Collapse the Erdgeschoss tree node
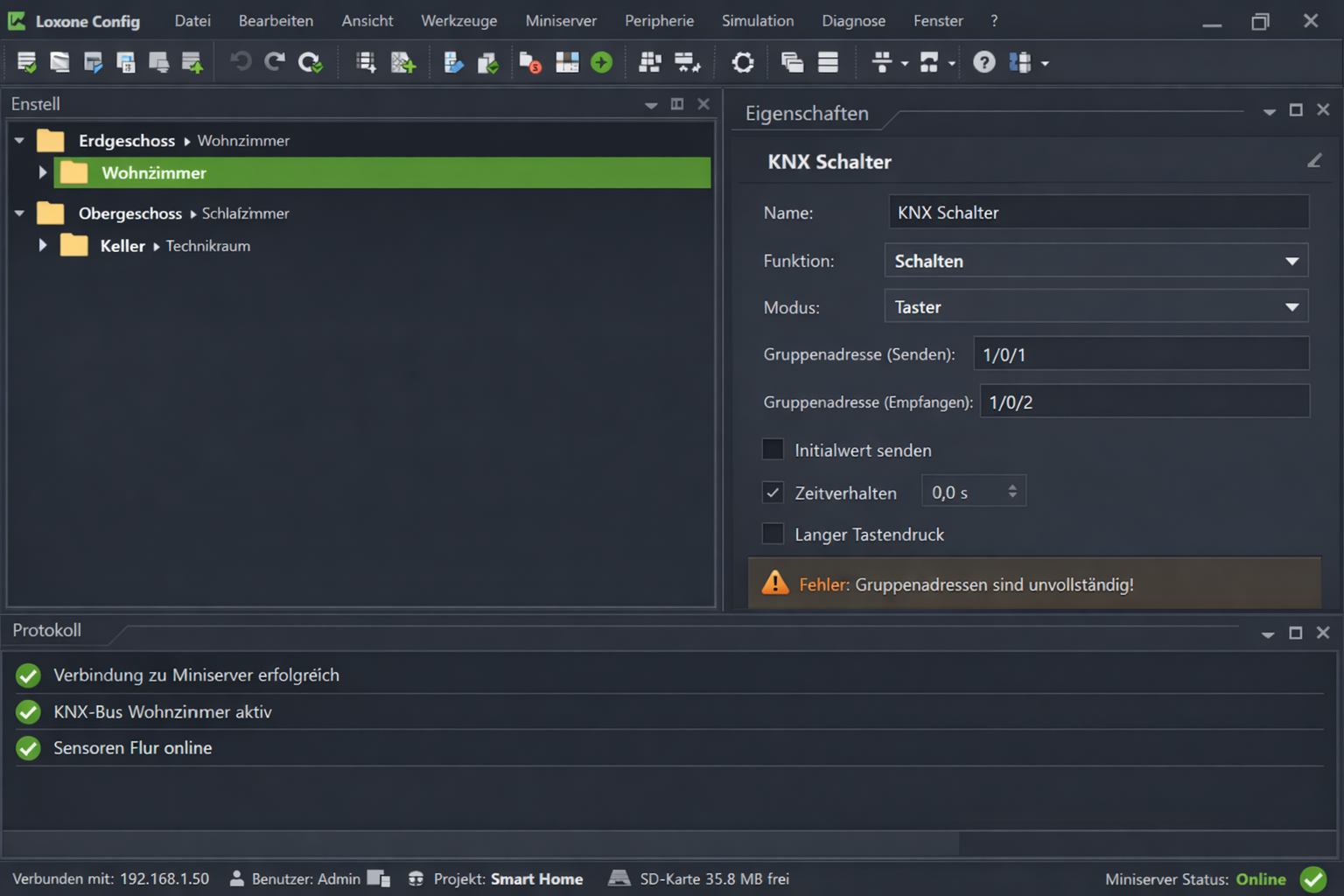 click(19, 140)
